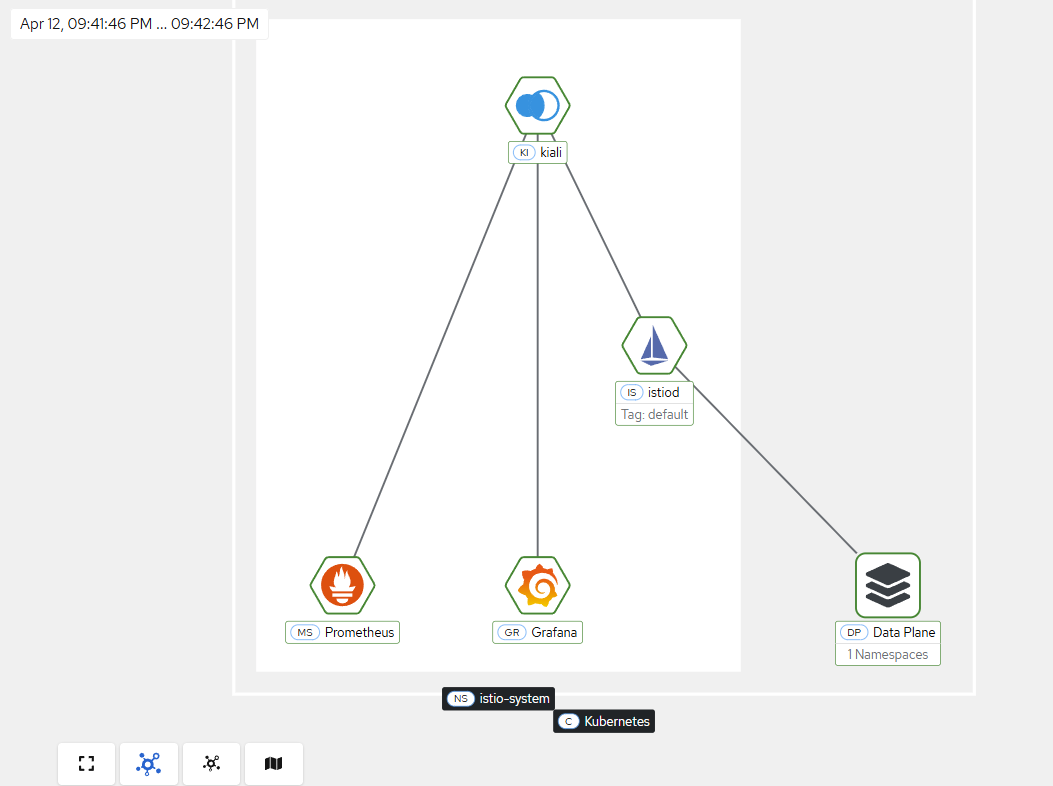Select the Data Plane layers node
Screen dimensions: 1053x786
click(888, 585)
